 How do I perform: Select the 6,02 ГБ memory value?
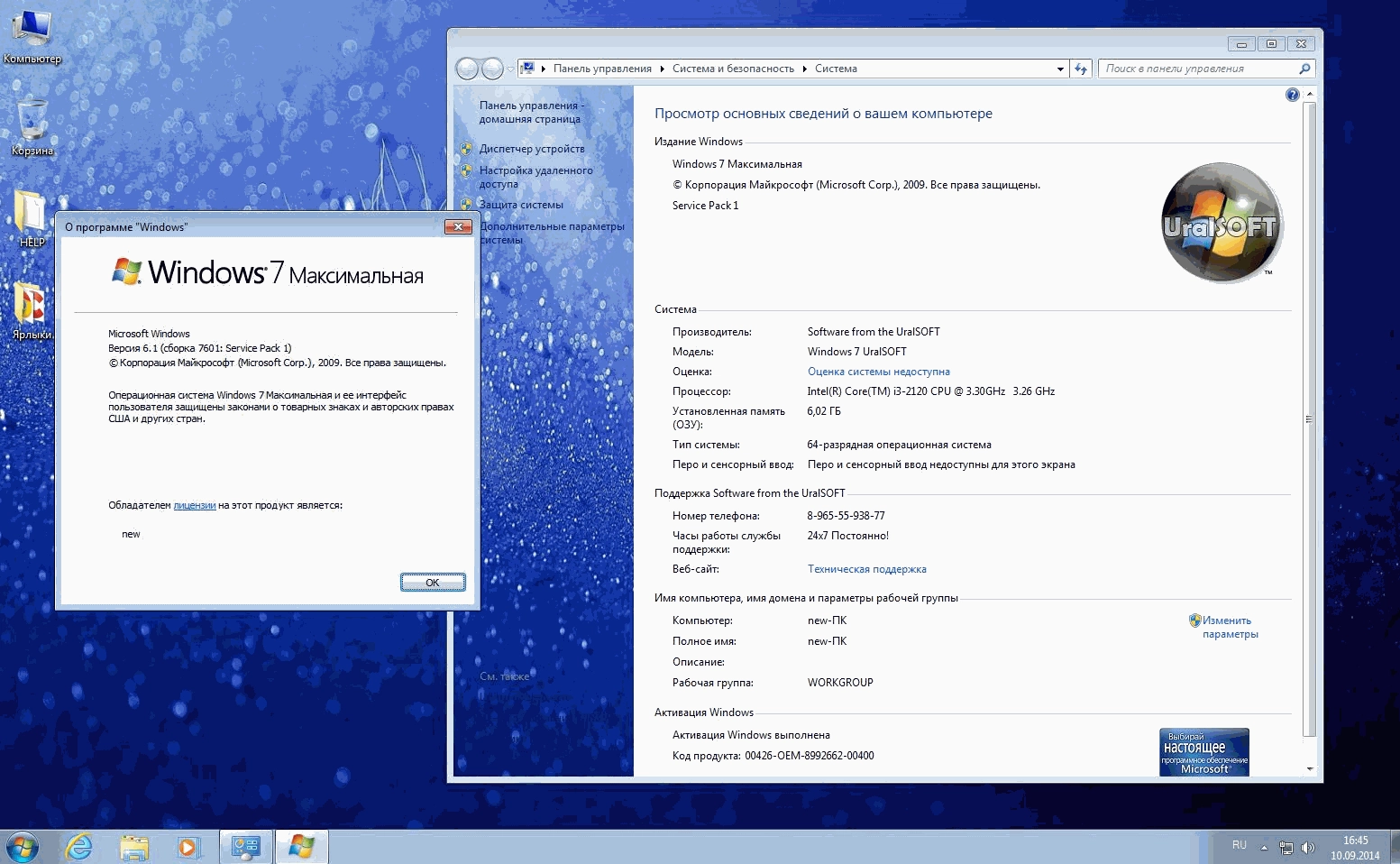click(824, 411)
